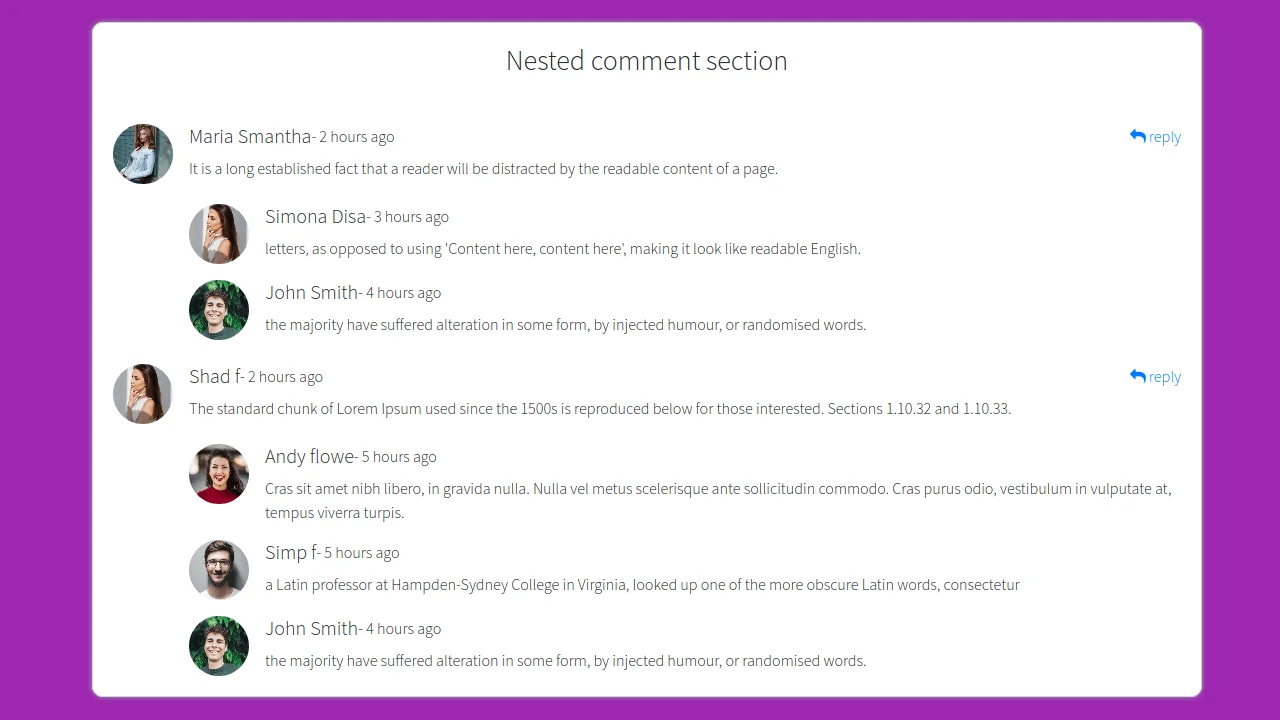Open Shad f's profile avatar
The image size is (1280, 720).
point(142,393)
